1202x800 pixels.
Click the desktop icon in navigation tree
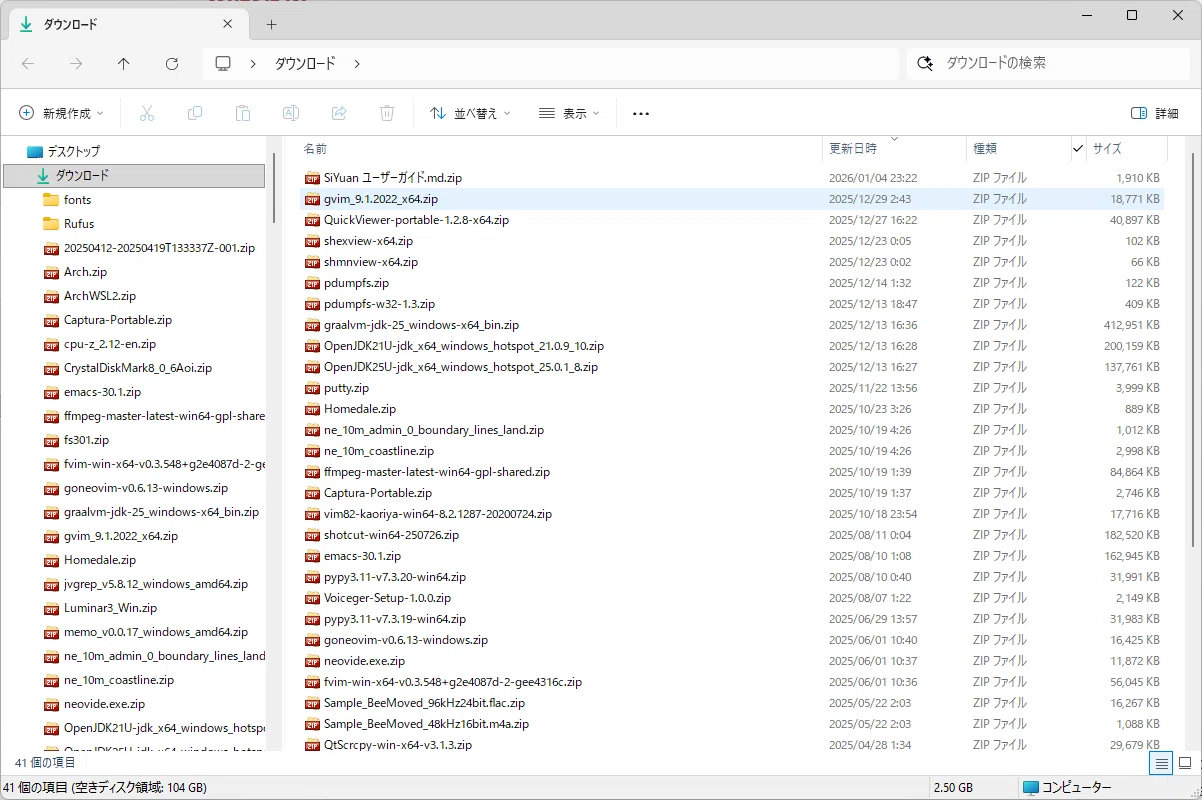tap(35, 152)
